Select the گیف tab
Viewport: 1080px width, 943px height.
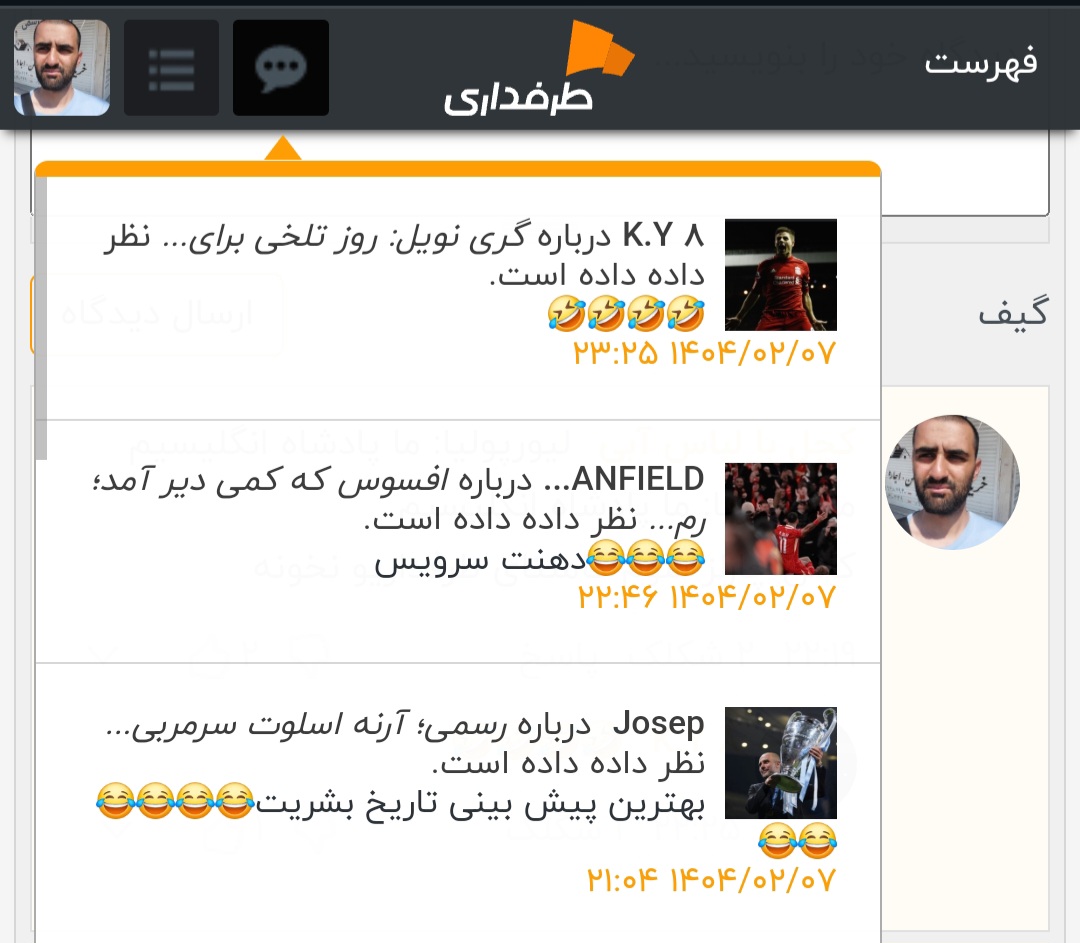pyautogui.click(x=1012, y=313)
